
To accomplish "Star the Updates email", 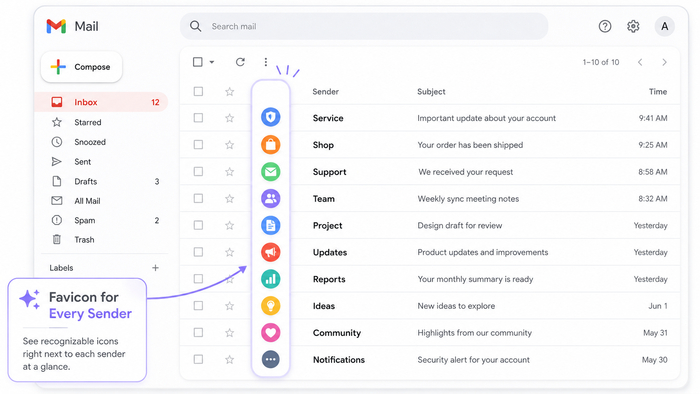I will (x=229, y=252).
